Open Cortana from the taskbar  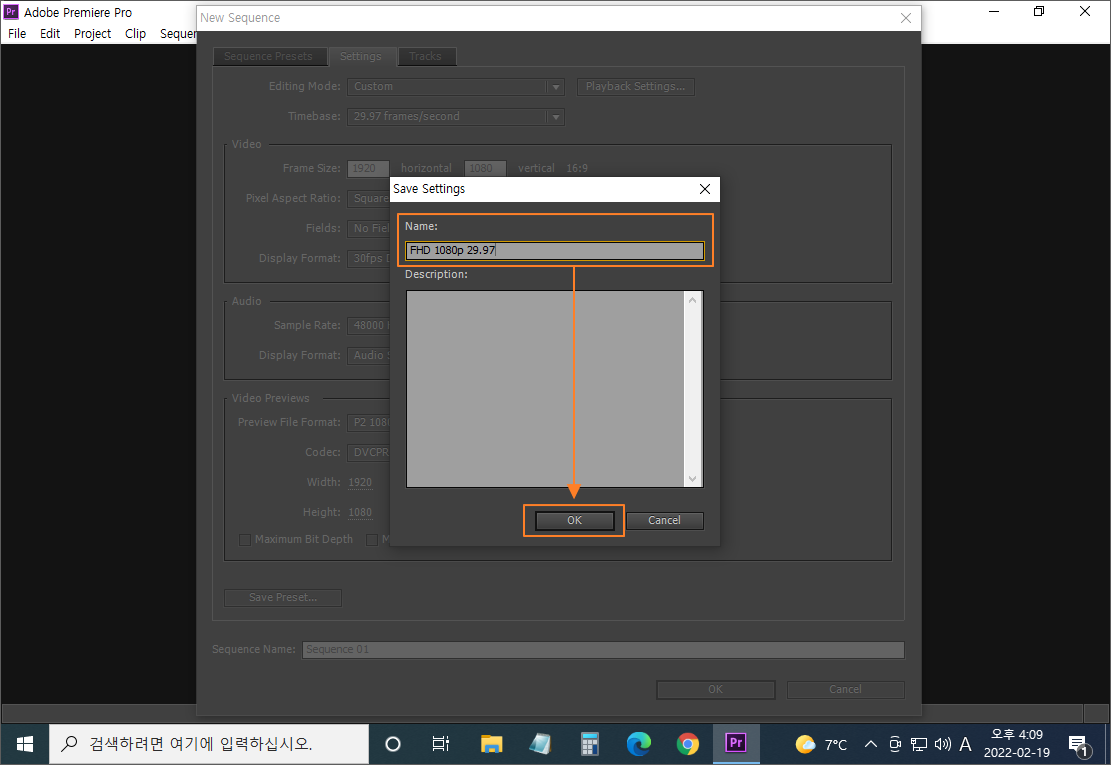(x=393, y=744)
